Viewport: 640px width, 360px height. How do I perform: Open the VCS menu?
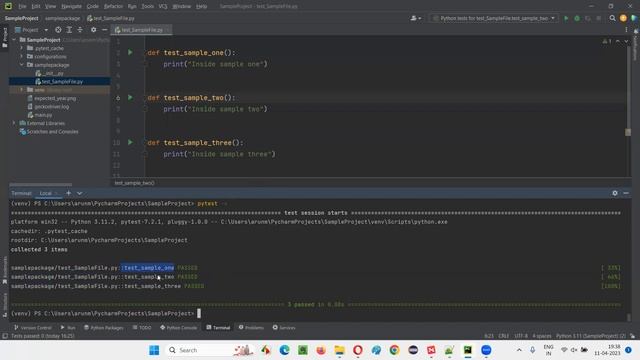coord(163,6)
